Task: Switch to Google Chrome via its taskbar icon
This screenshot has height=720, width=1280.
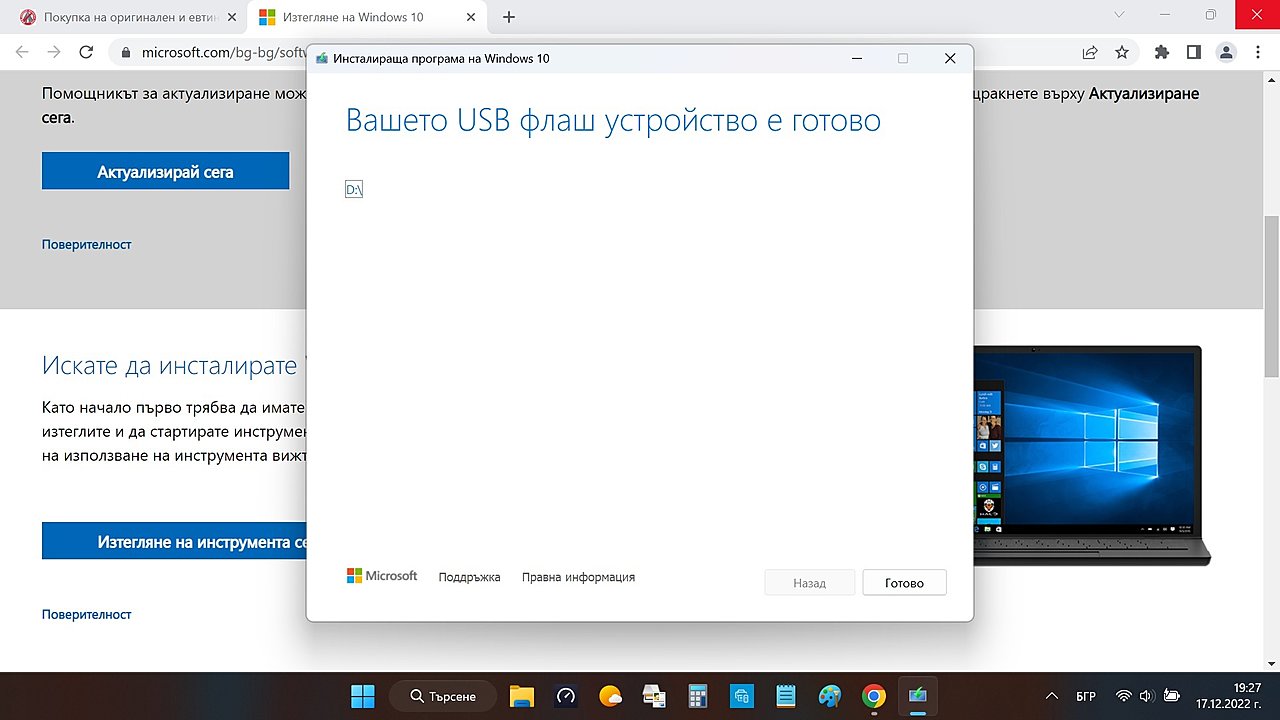Action: [873, 696]
